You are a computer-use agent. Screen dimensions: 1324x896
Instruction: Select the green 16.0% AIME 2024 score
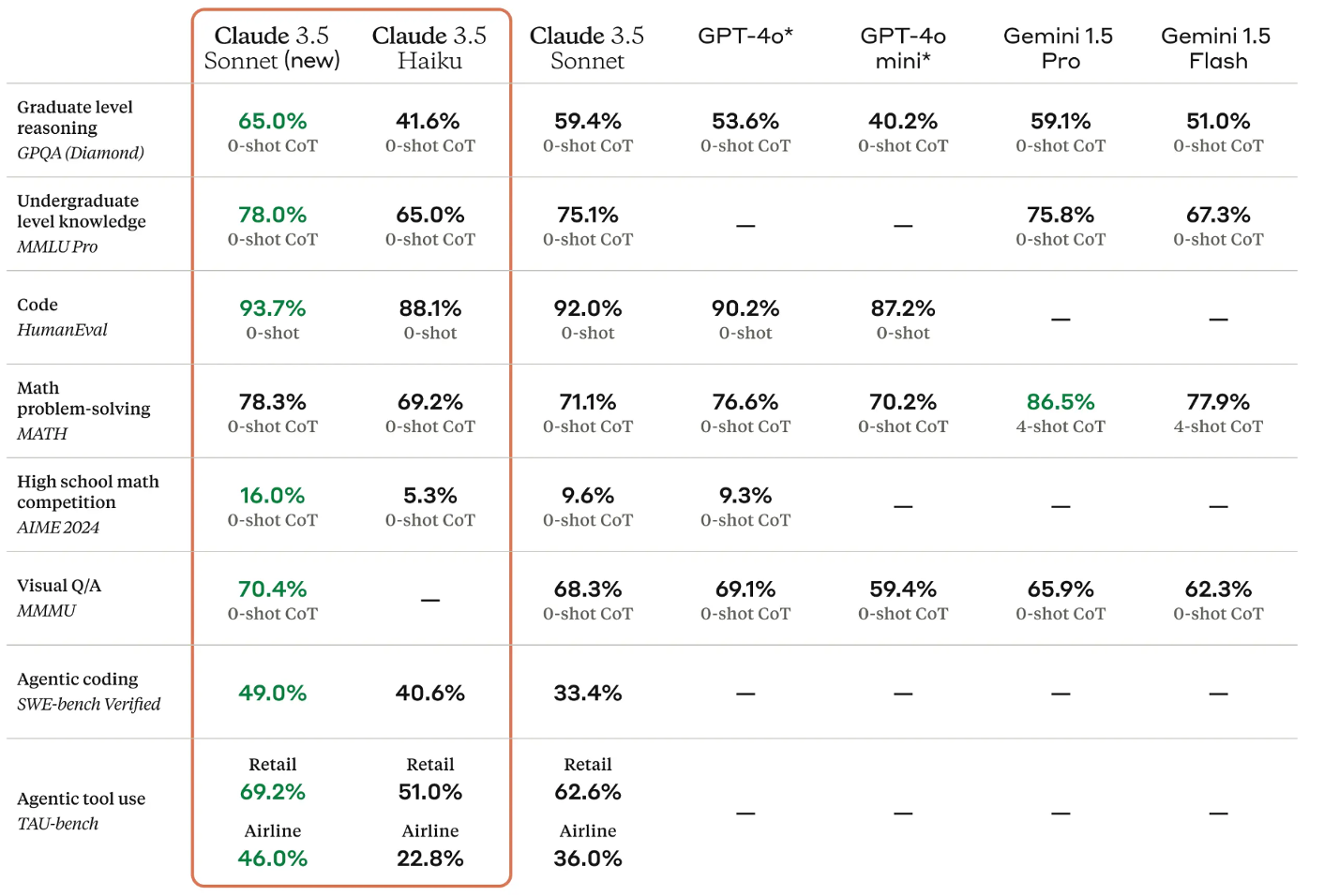tap(273, 496)
